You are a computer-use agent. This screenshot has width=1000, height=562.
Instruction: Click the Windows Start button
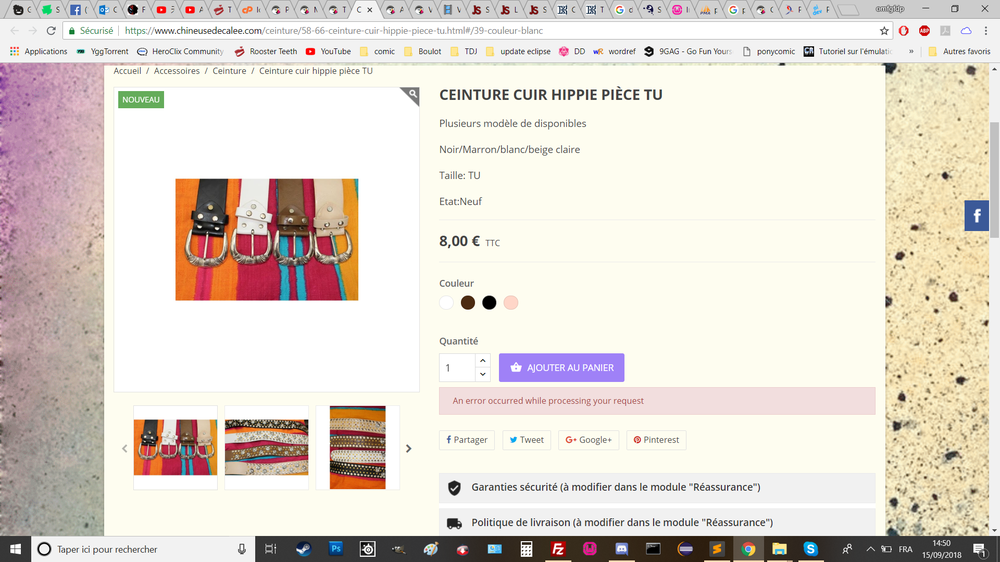(x=15, y=549)
